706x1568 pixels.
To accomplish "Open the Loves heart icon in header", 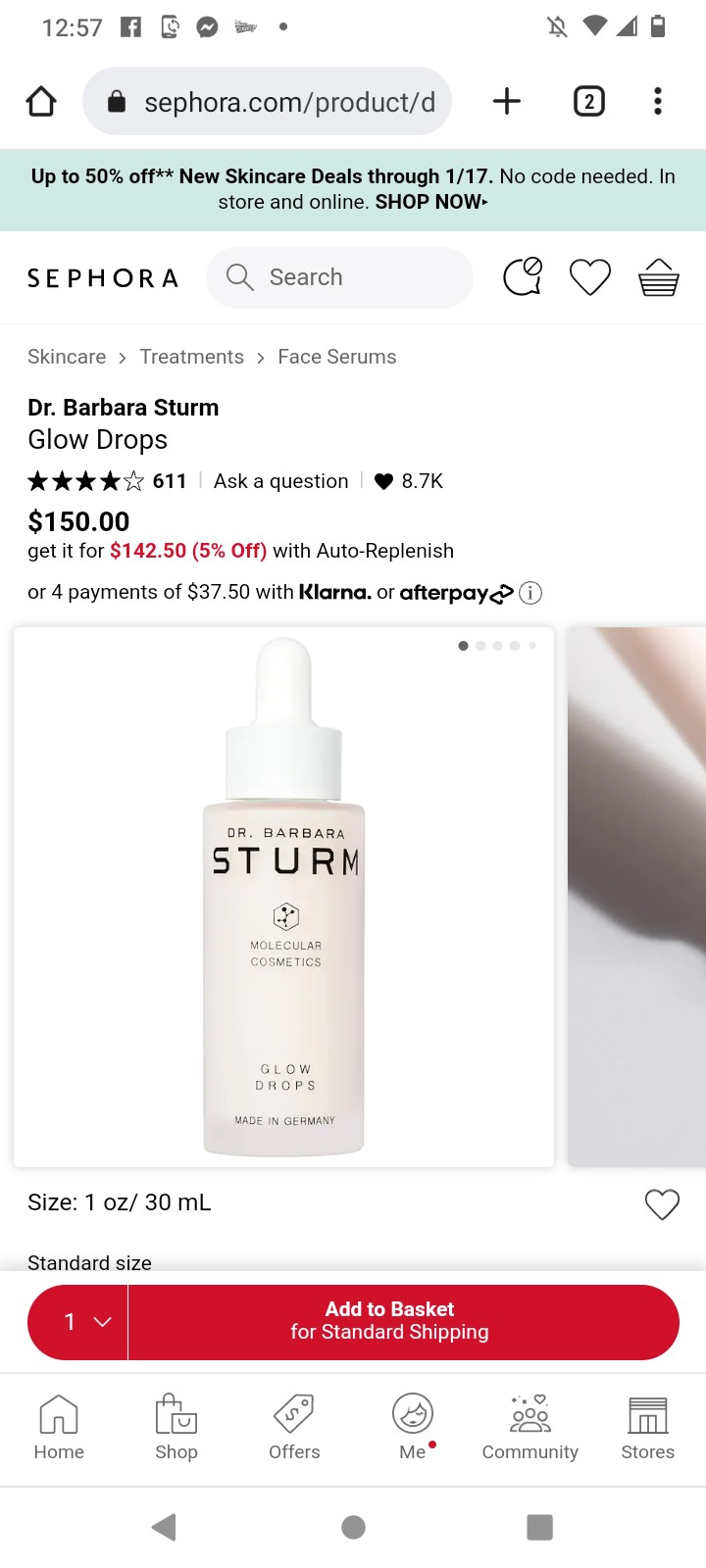I will (590, 277).
